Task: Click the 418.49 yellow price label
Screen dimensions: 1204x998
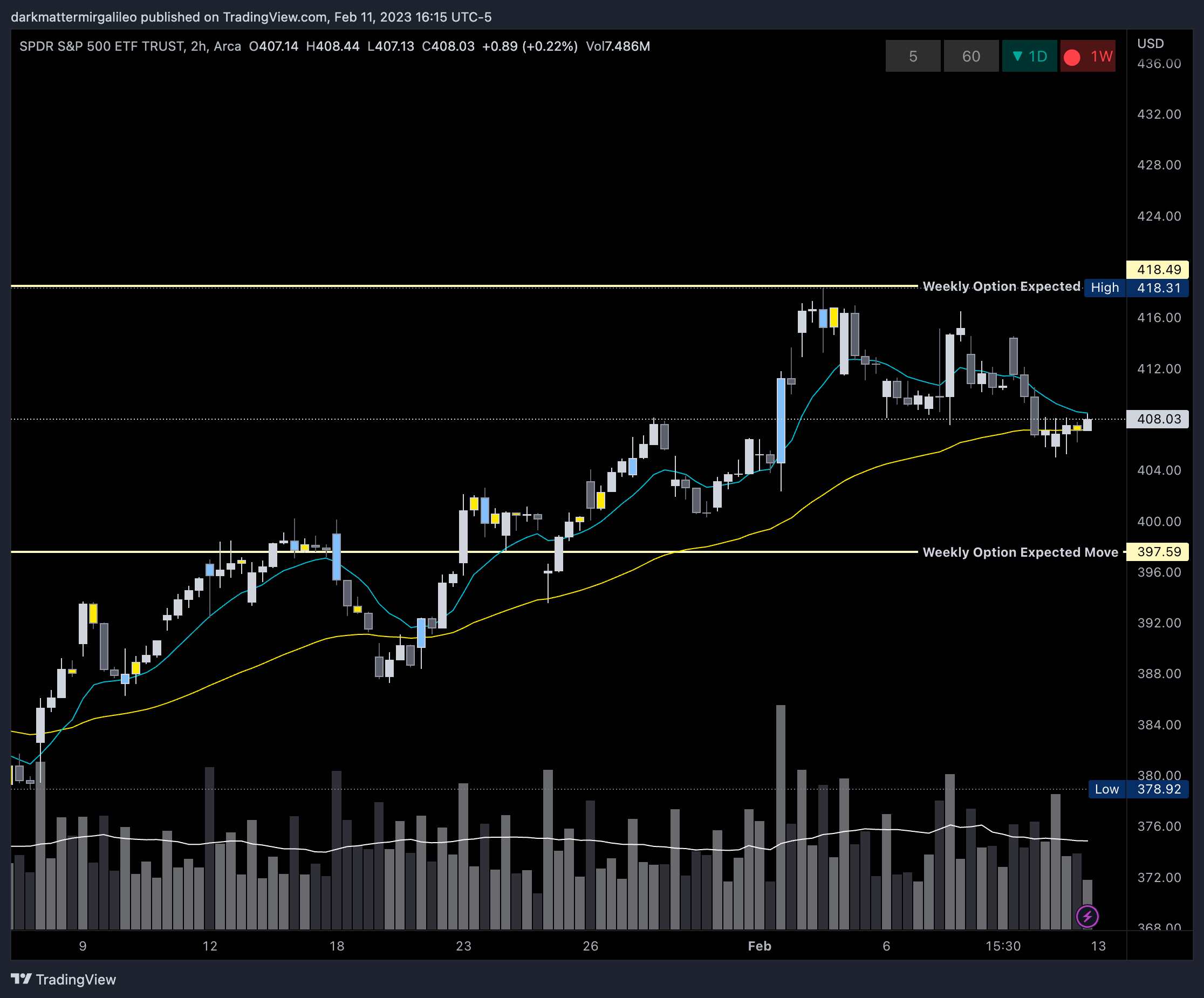Action: point(1159,269)
